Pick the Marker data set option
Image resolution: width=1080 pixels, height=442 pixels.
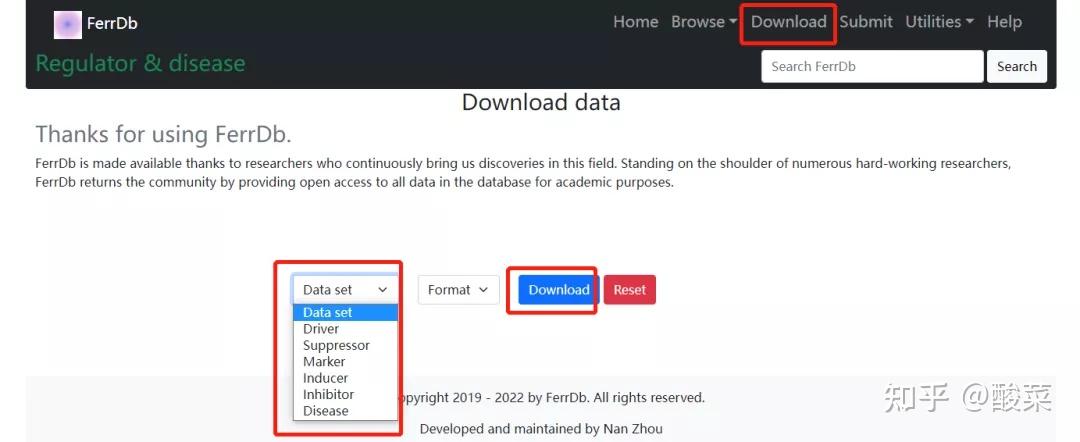click(324, 362)
